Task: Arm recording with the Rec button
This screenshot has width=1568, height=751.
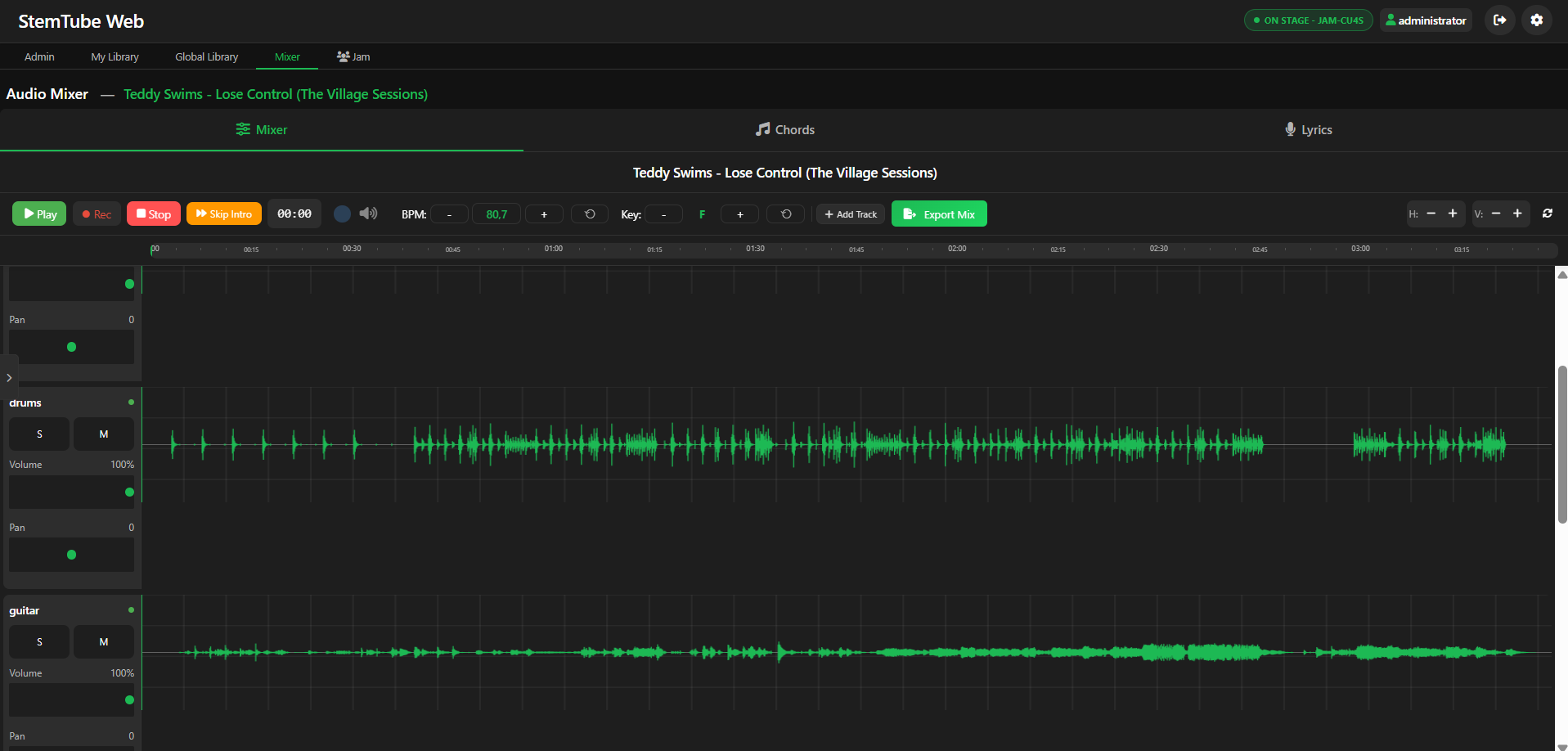Action: [x=97, y=214]
